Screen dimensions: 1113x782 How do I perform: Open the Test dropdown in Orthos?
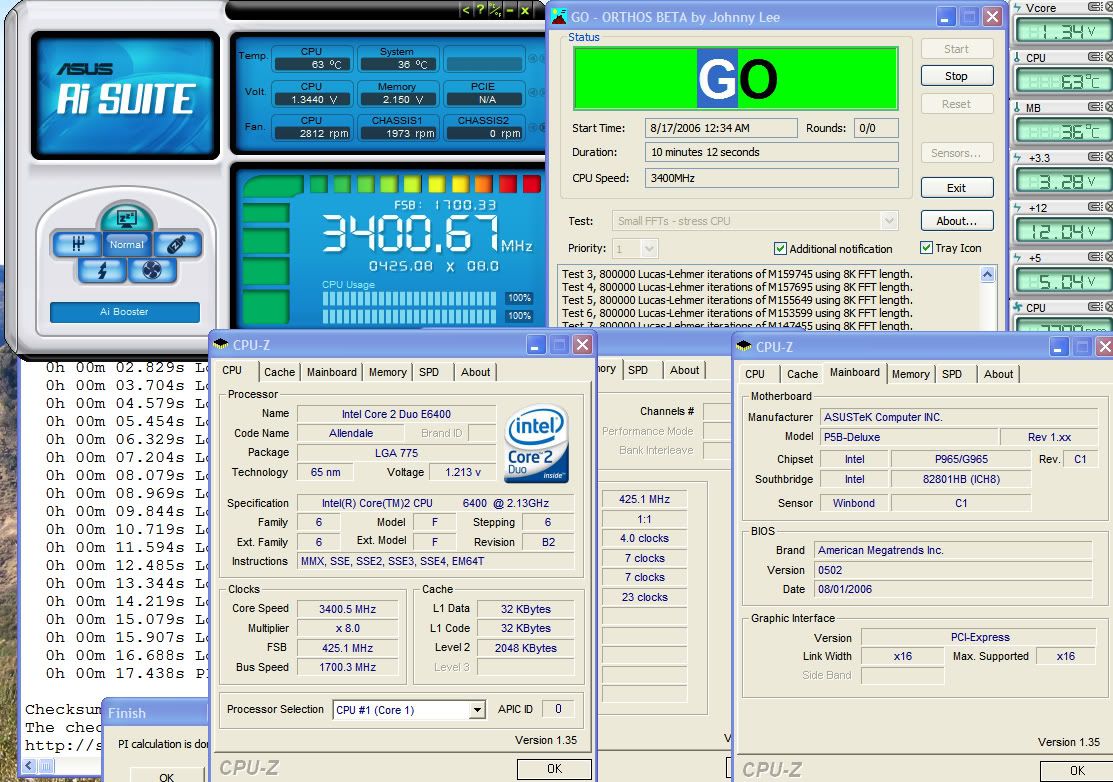pyautogui.click(x=889, y=221)
